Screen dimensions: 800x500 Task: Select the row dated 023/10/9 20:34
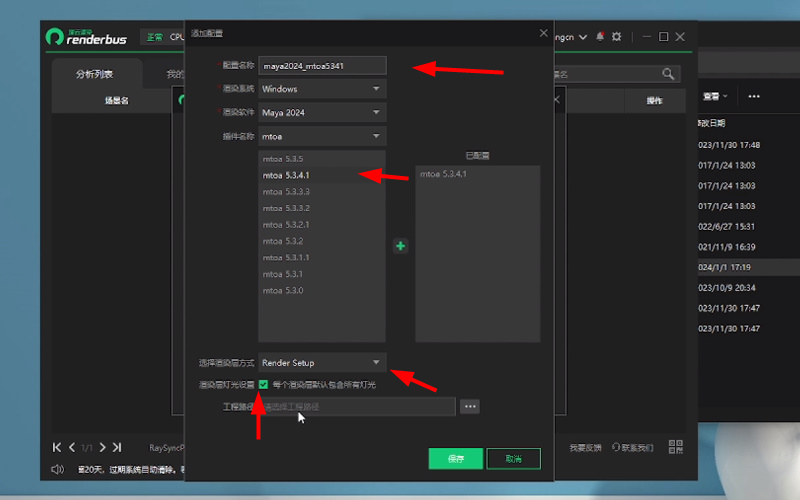(x=748, y=288)
